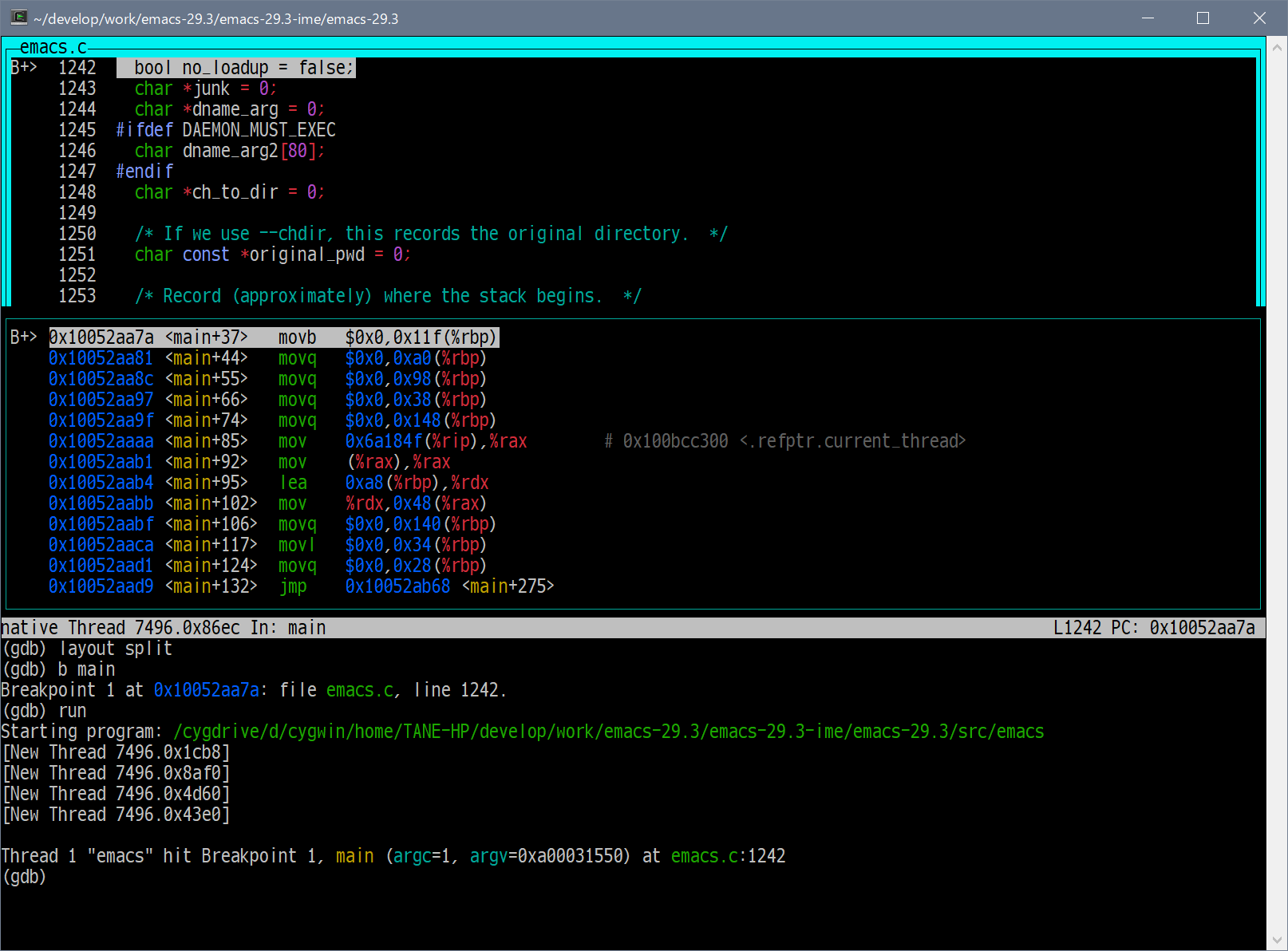Click 'char dname_arg2[80];' line
The height and width of the screenshot is (951, 1288).
[x=229, y=151]
